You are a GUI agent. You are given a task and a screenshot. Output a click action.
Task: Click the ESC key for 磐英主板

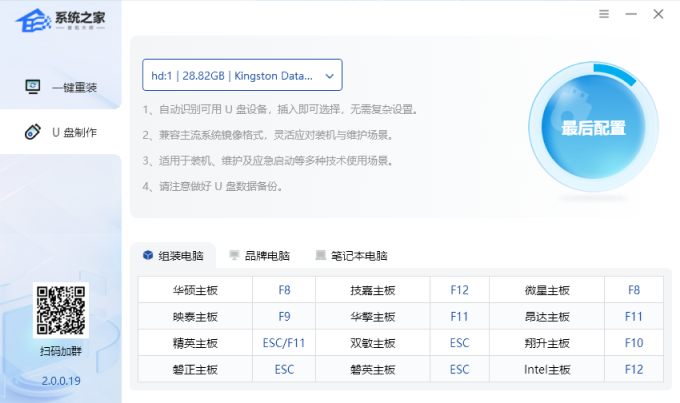click(460, 369)
